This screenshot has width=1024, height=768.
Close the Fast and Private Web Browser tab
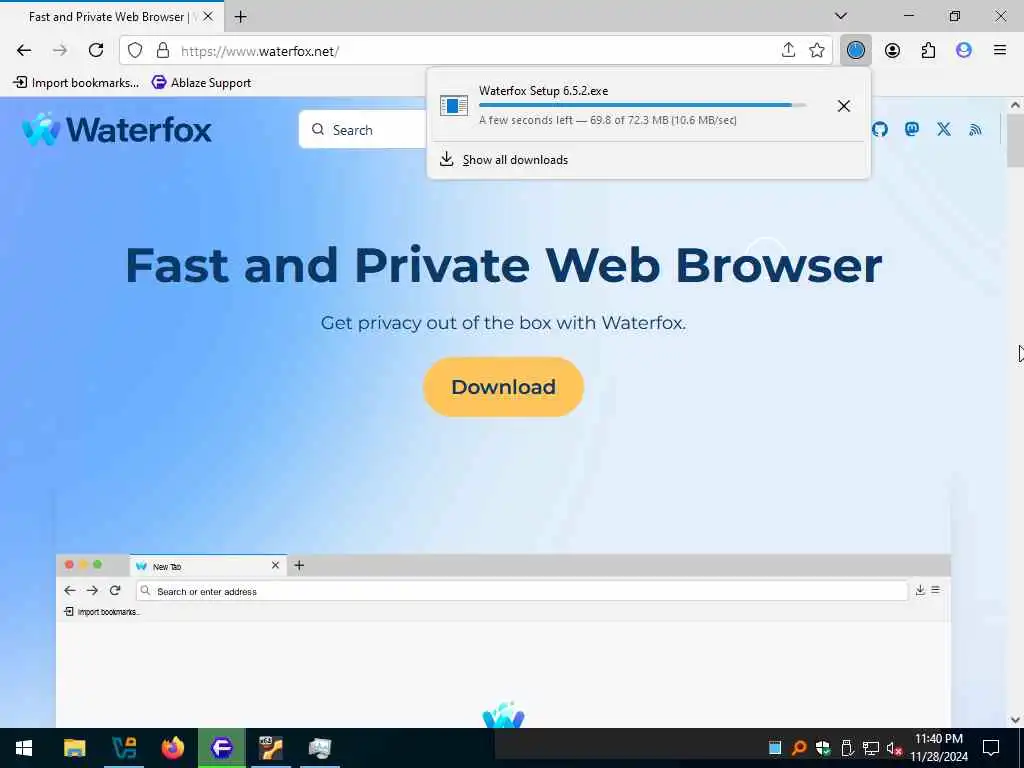(x=208, y=16)
